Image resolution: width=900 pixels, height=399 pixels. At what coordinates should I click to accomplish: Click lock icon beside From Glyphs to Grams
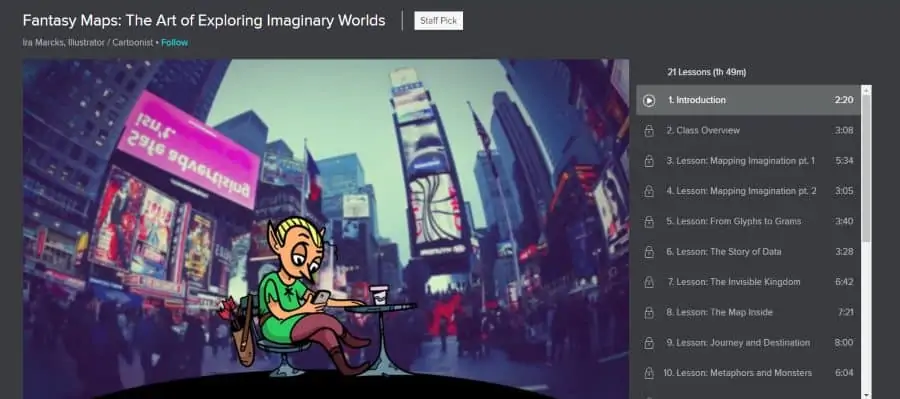tap(649, 222)
